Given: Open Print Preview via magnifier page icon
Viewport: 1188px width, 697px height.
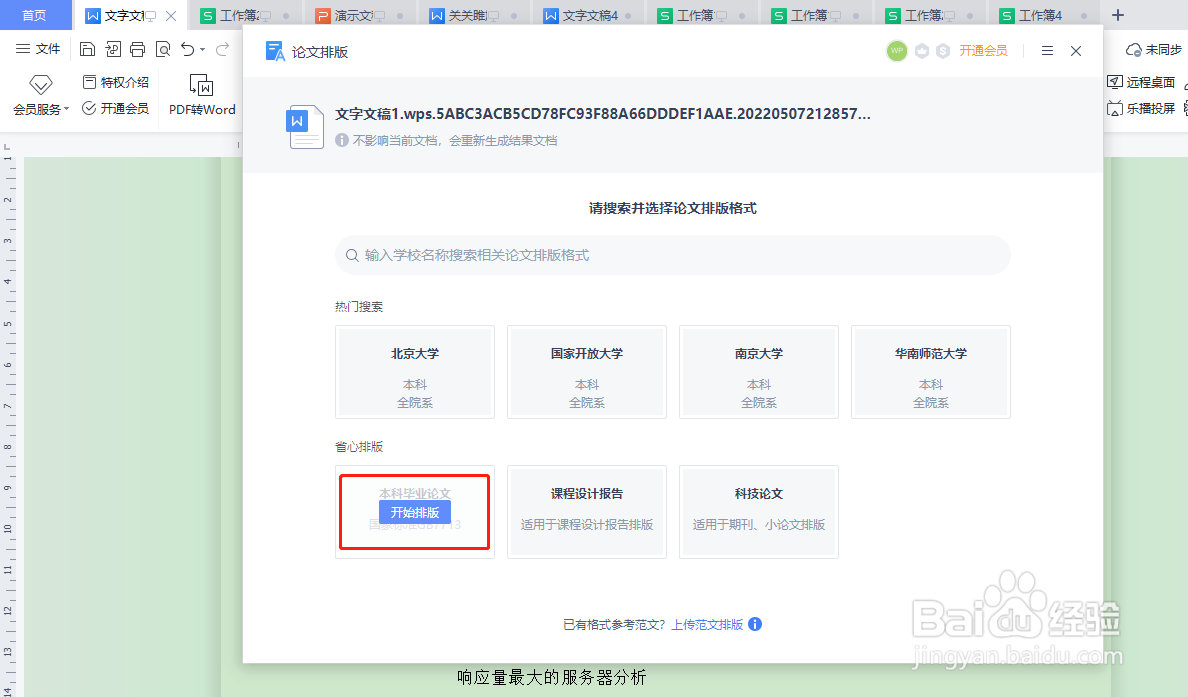Looking at the screenshot, I should [163, 49].
